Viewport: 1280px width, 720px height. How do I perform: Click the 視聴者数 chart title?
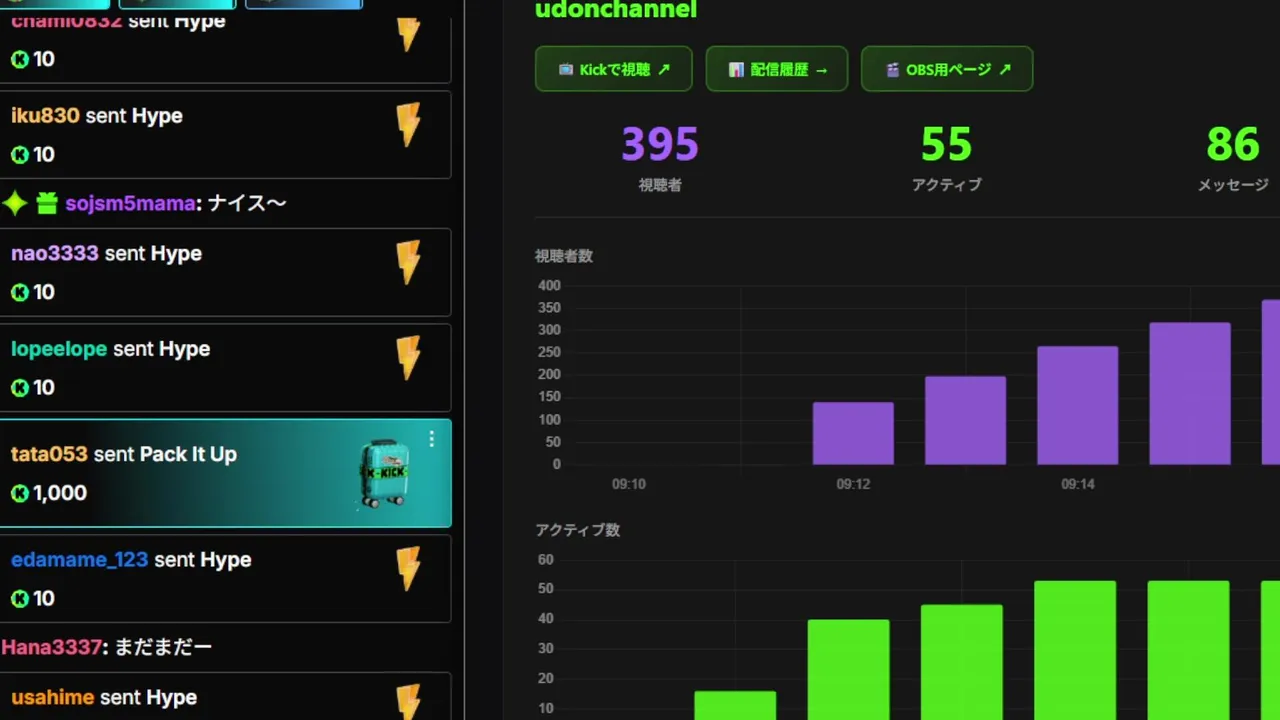(x=564, y=256)
